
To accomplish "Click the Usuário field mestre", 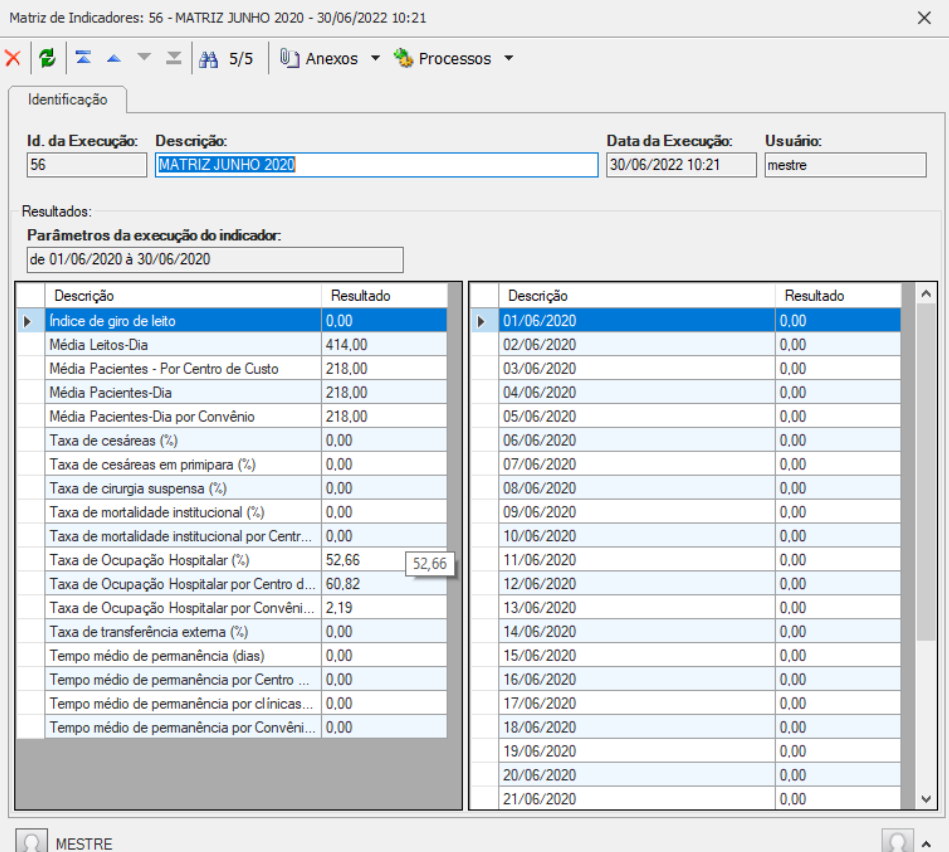I will (845, 165).
